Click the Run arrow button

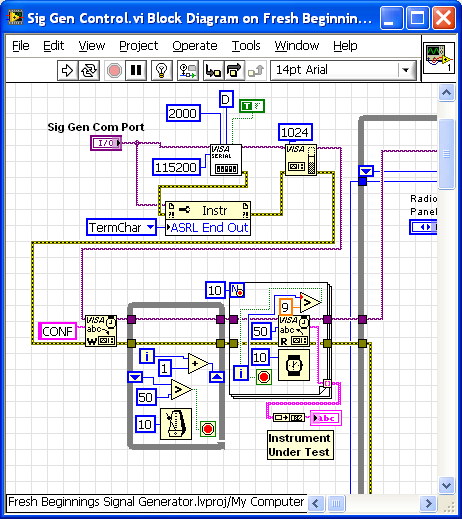pyautogui.click(x=68, y=70)
